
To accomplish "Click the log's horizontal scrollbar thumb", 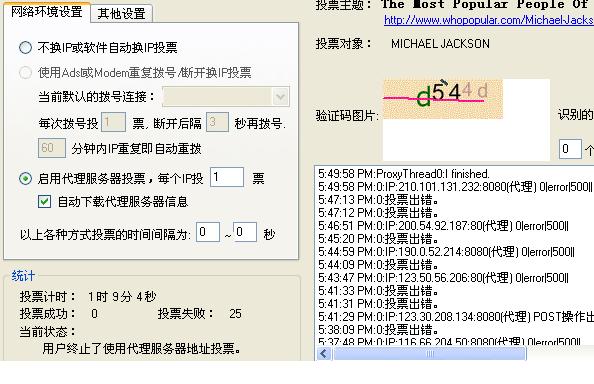I will (430, 354).
